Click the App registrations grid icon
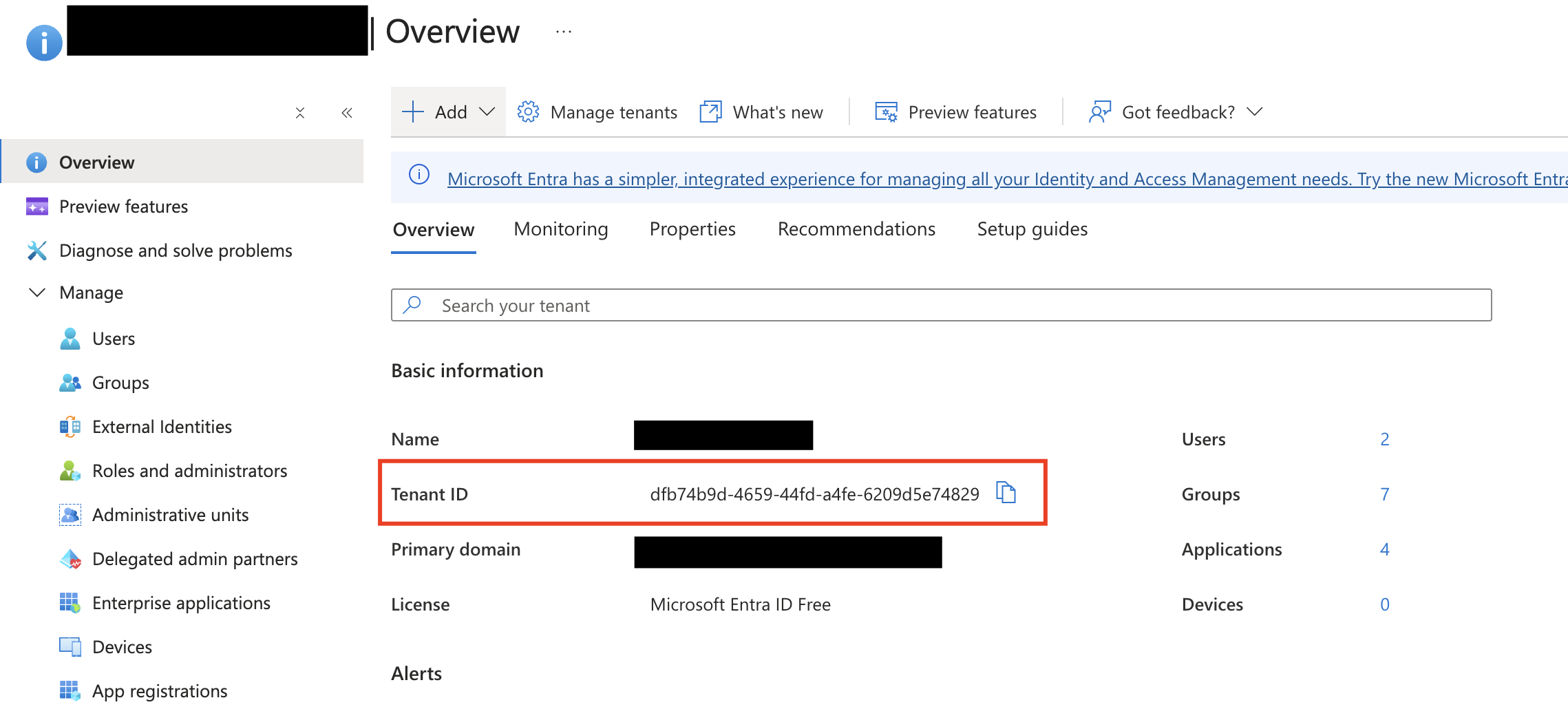Viewport: 1568px width, 709px height. pyautogui.click(x=70, y=690)
